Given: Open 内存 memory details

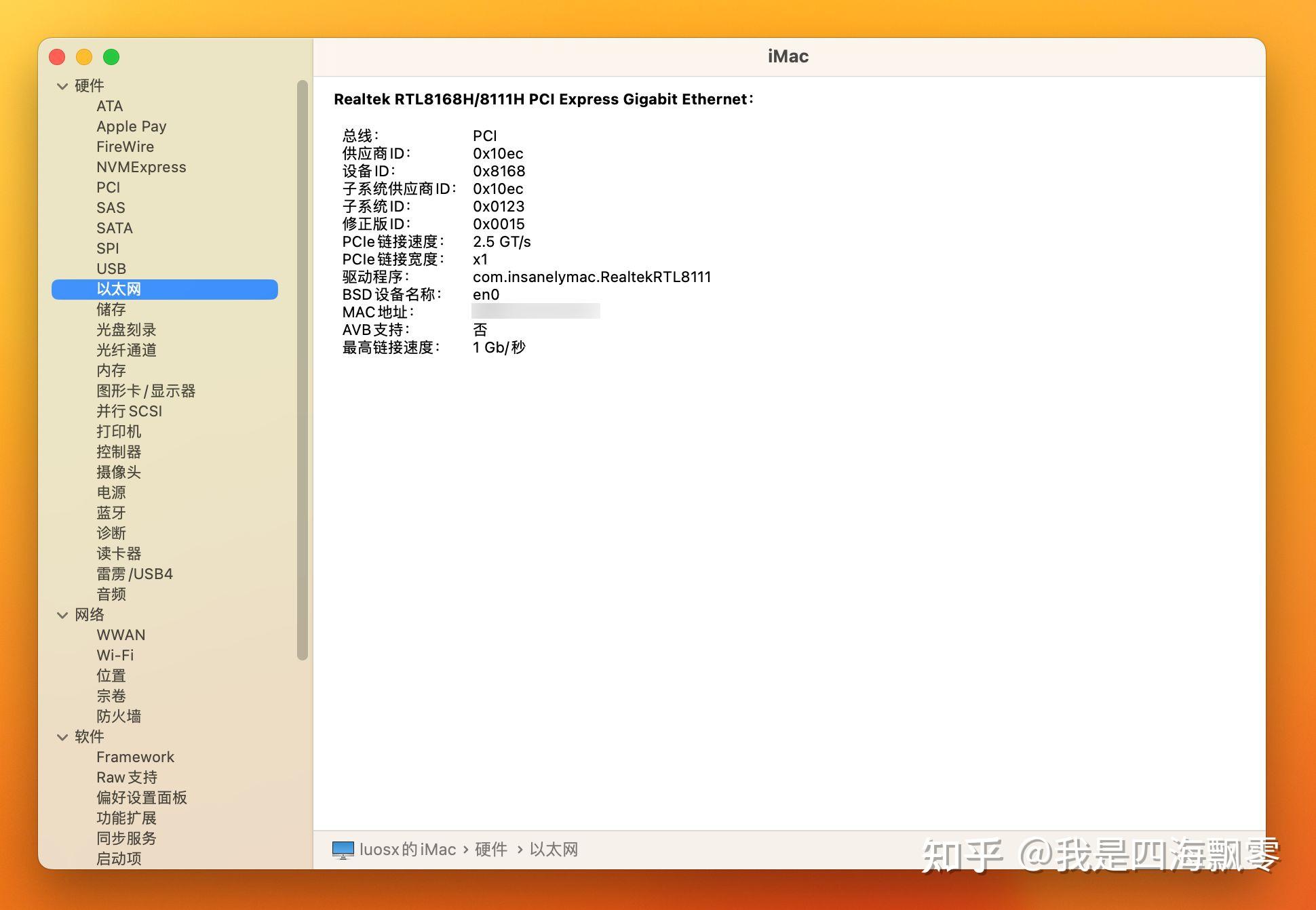Looking at the screenshot, I should click(x=111, y=370).
